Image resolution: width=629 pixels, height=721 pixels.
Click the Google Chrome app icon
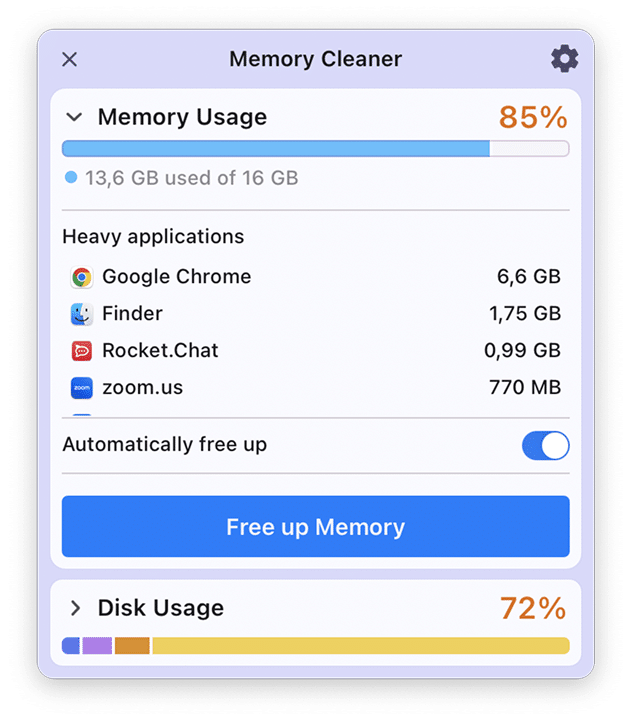(82, 277)
